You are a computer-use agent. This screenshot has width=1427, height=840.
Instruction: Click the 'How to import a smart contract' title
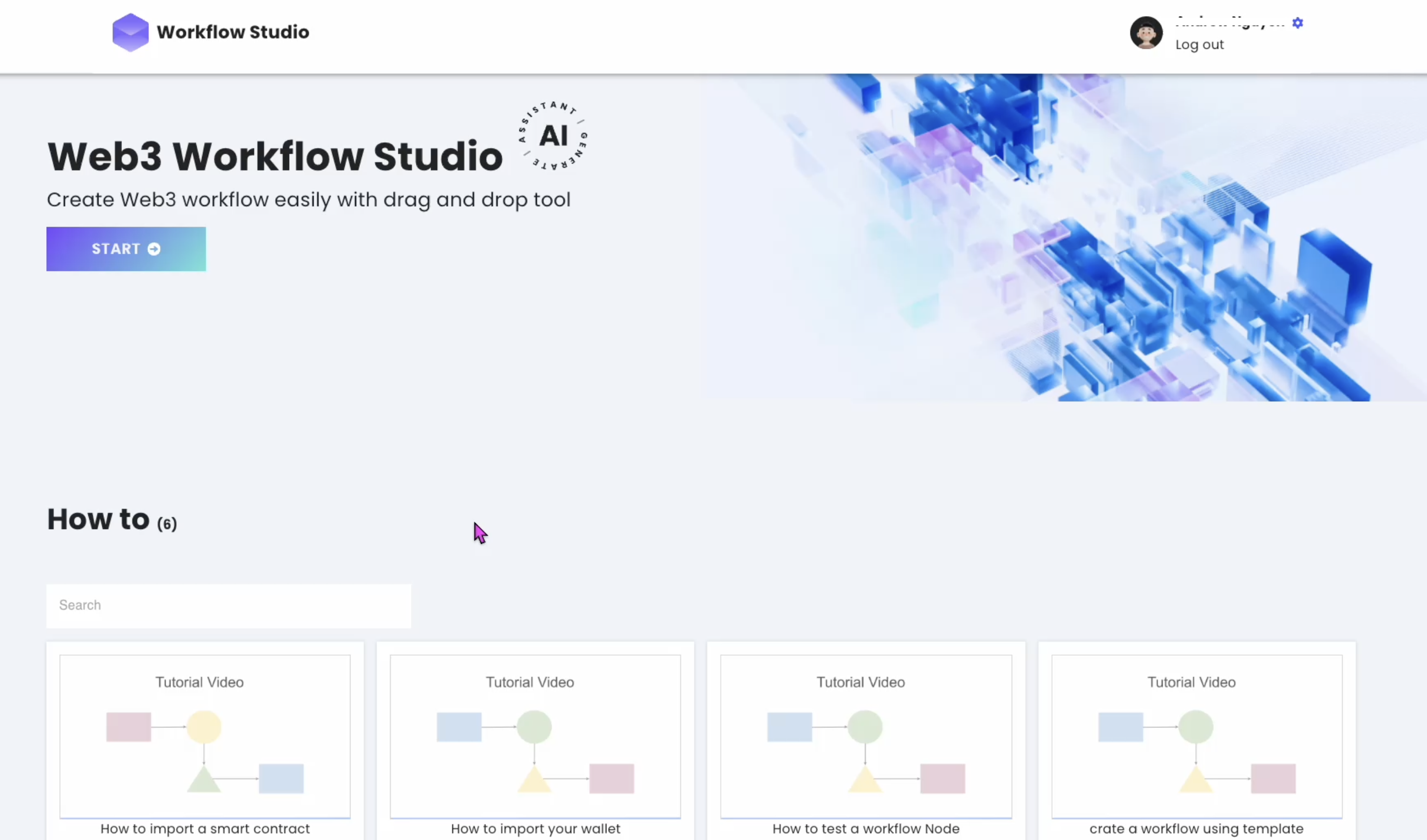(x=205, y=829)
